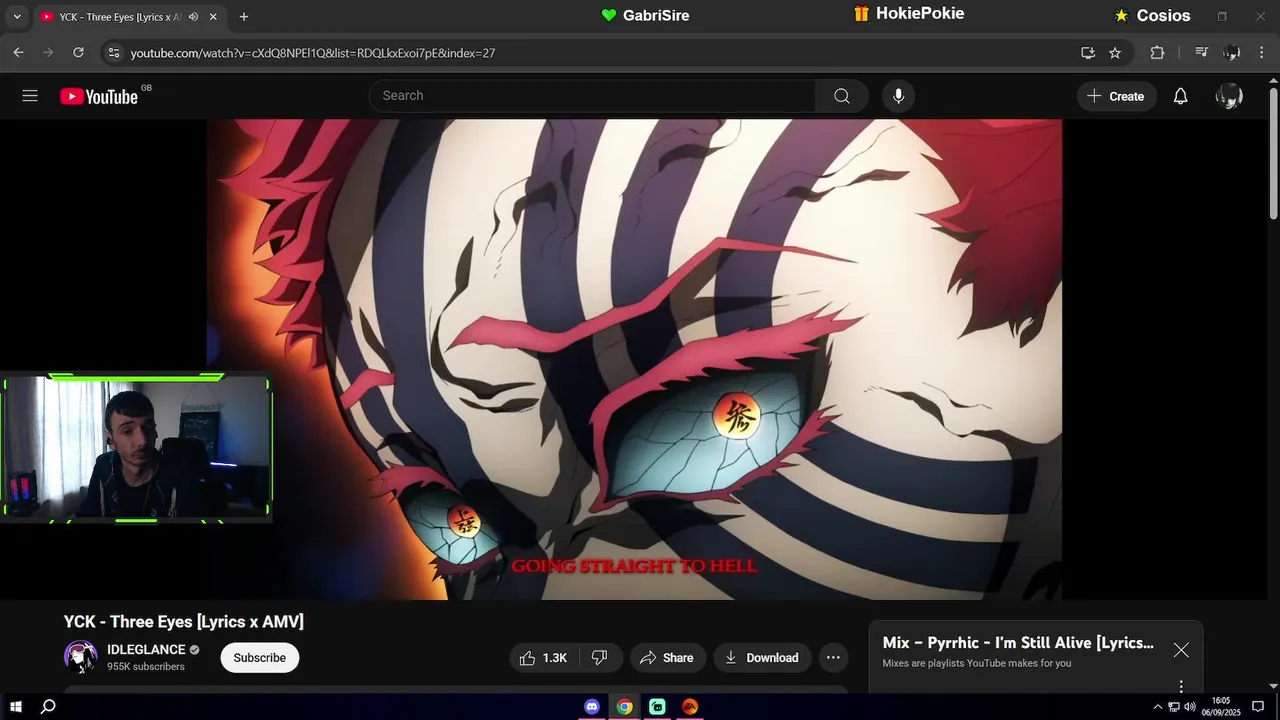Screen dimensions: 1280x720
Task: Install app icon in address bar
Action: 1088,53
